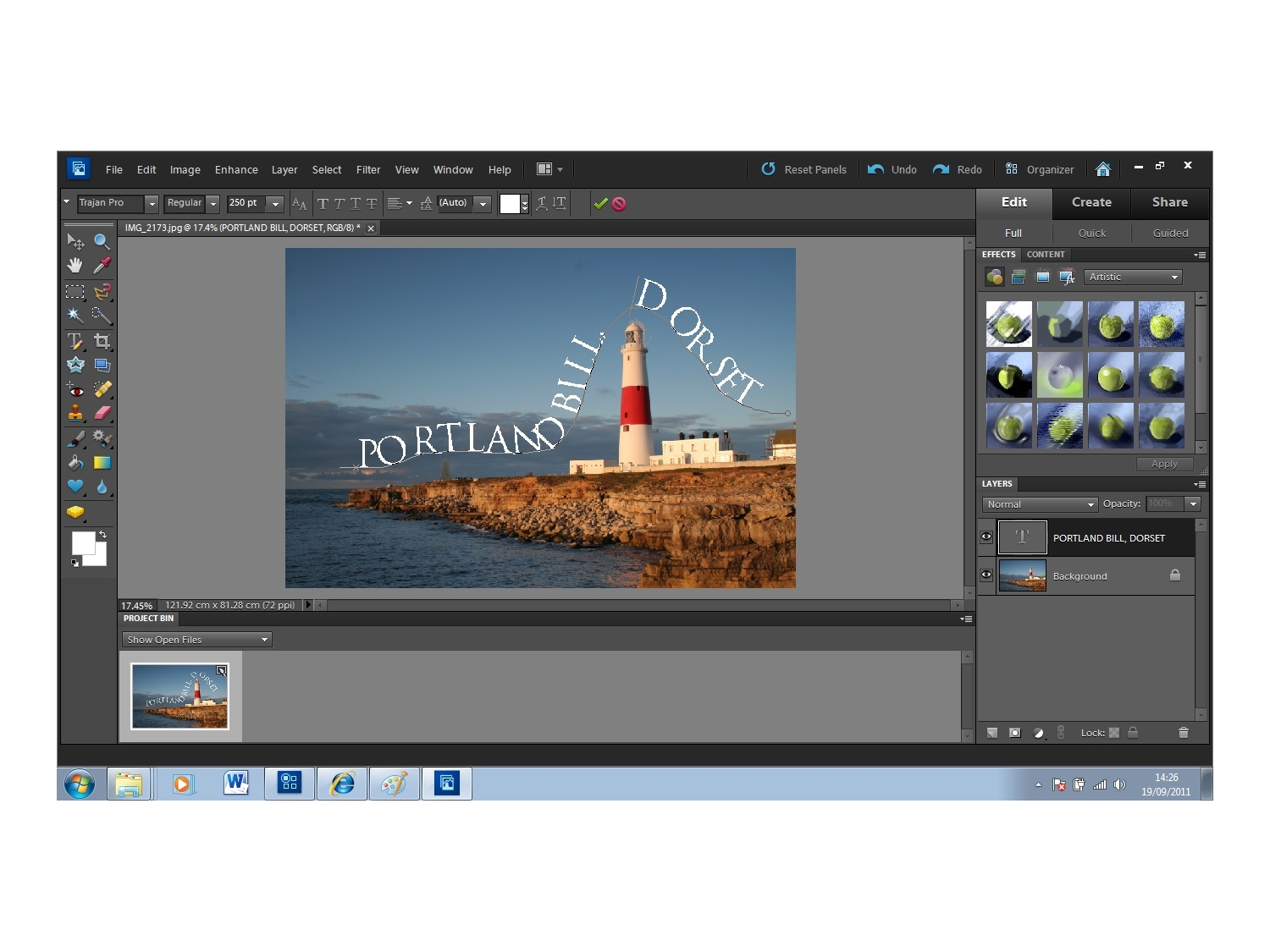
Task: Switch to Guided edit mode
Action: tap(1170, 234)
